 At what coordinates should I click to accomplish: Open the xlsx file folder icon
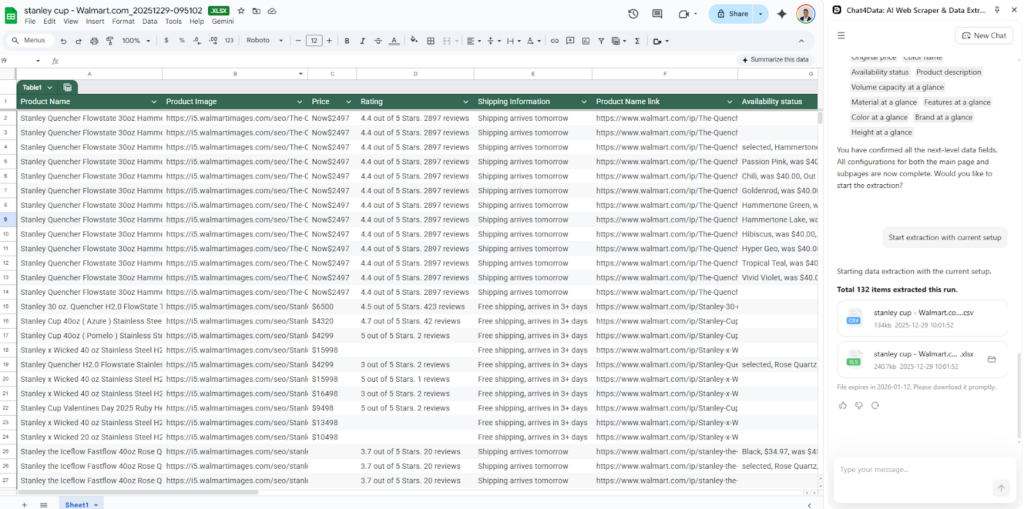(x=991, y=359)
